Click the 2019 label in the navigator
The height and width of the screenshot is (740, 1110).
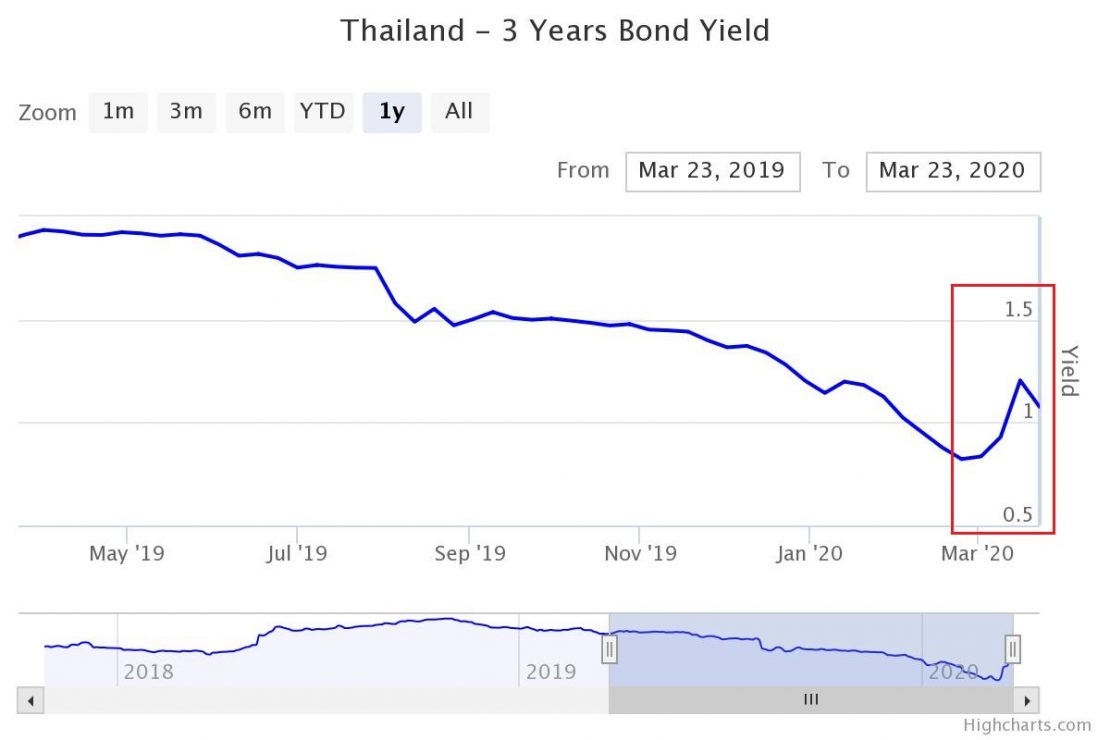pos(551,672)
